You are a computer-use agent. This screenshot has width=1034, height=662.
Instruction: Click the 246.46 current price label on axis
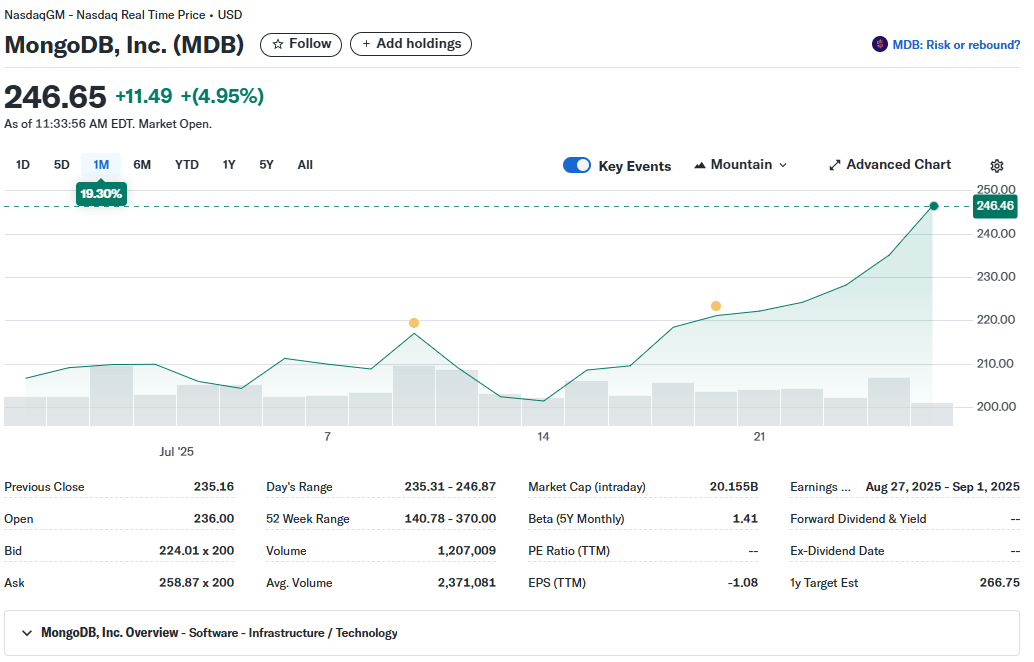995,206
